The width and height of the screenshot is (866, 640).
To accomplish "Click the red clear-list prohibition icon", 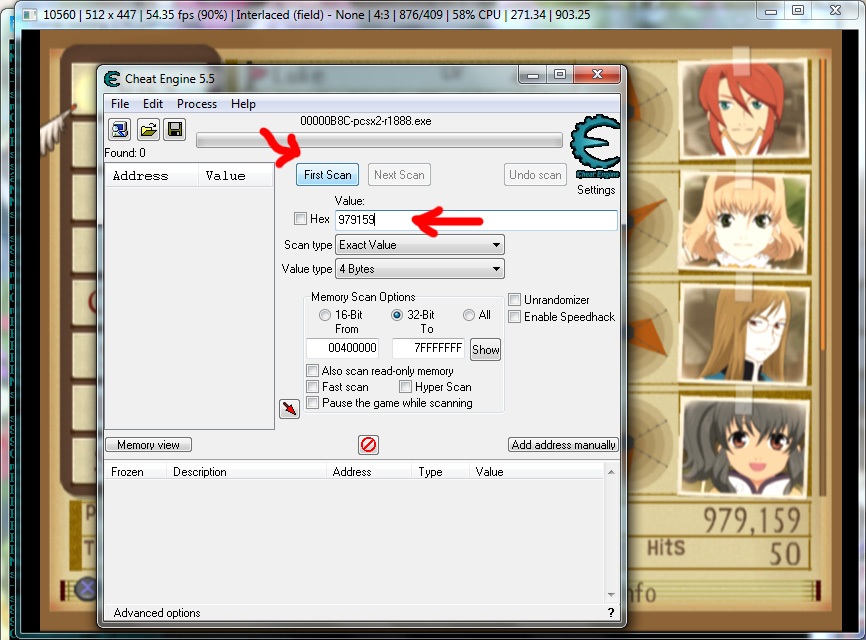I will coord(368,445).
